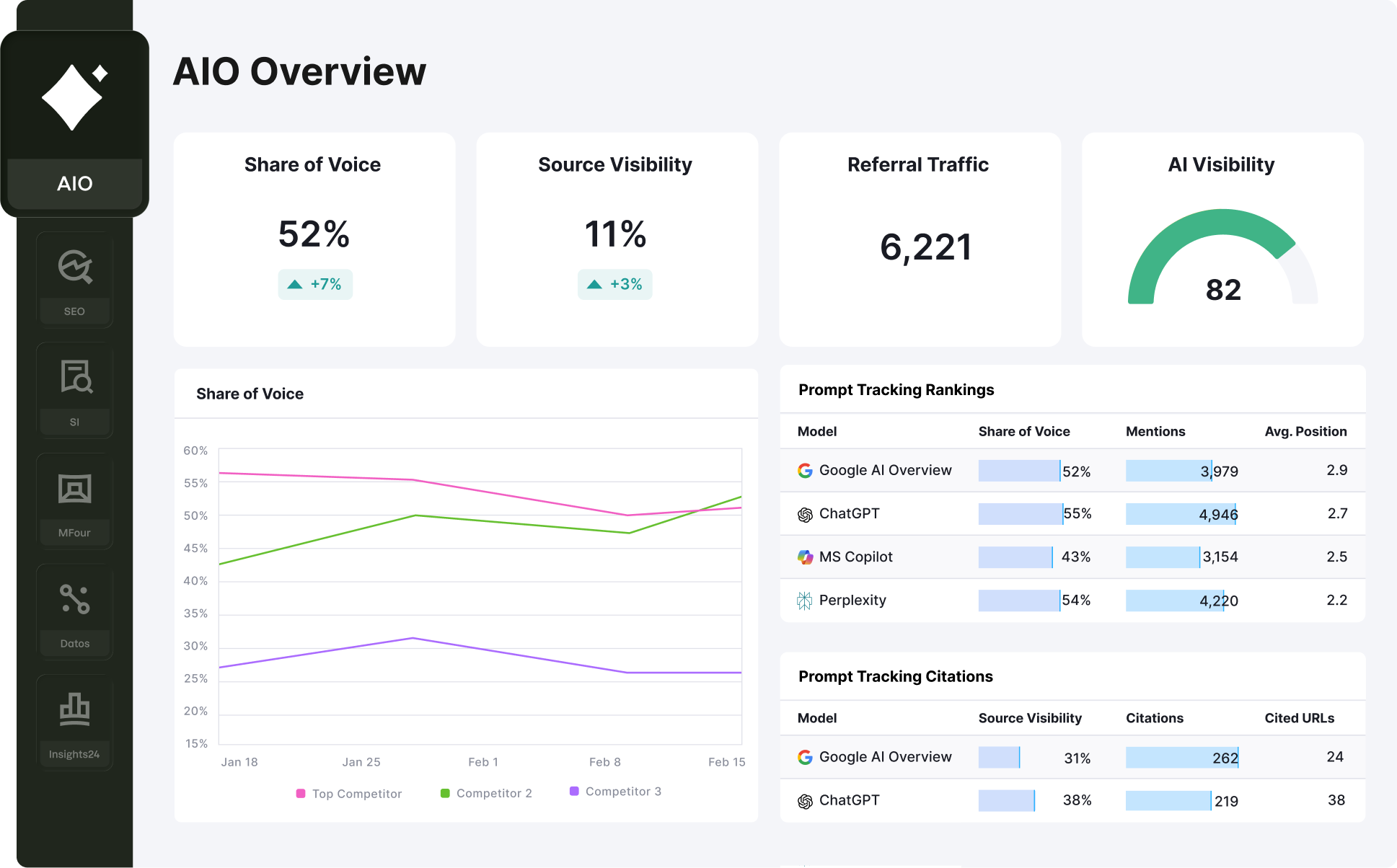Screen dimensions: 1397x868
Task: Click the Feb 8 axis label
Action: tap(604, 762)
